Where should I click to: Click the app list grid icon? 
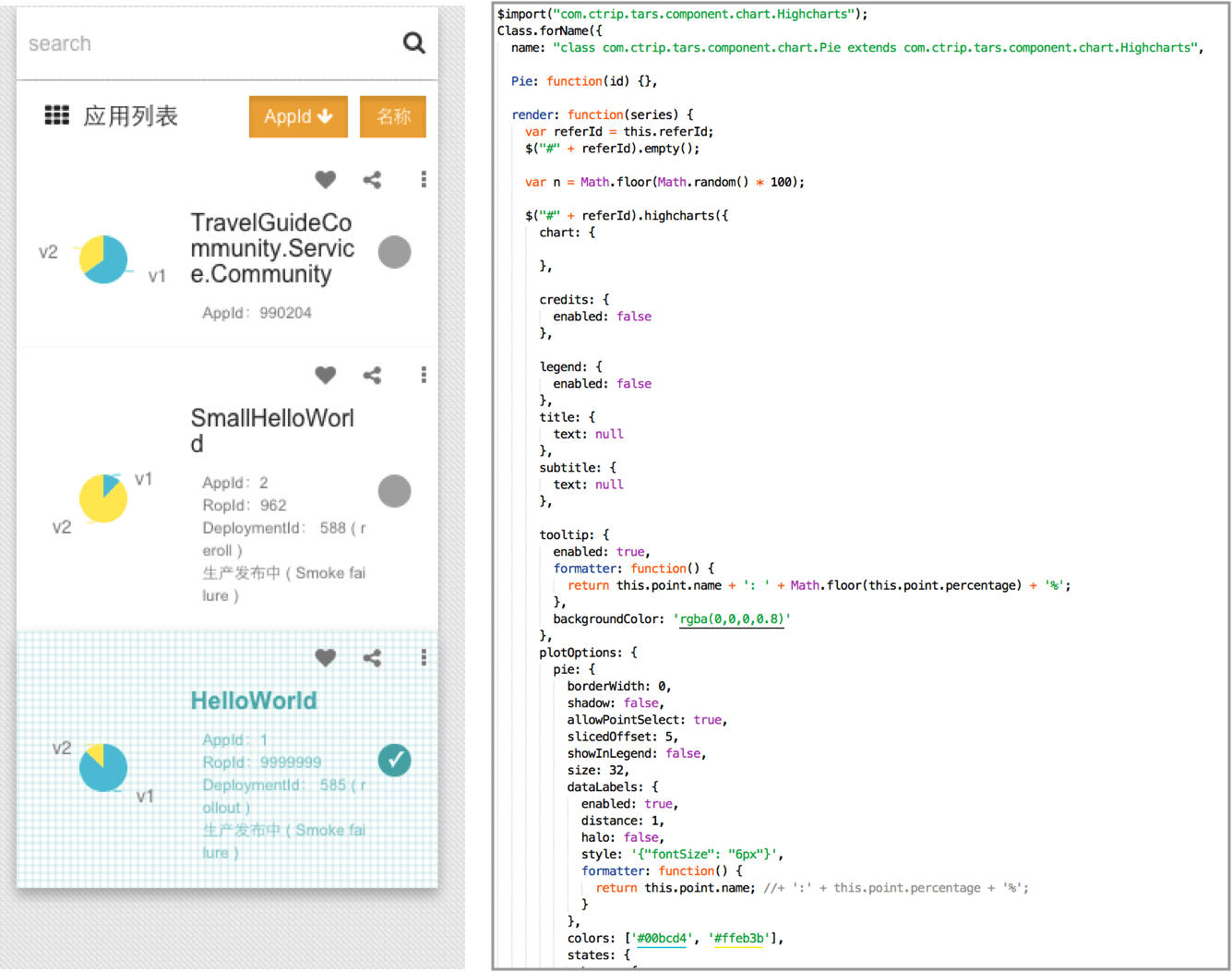(57, 115)
